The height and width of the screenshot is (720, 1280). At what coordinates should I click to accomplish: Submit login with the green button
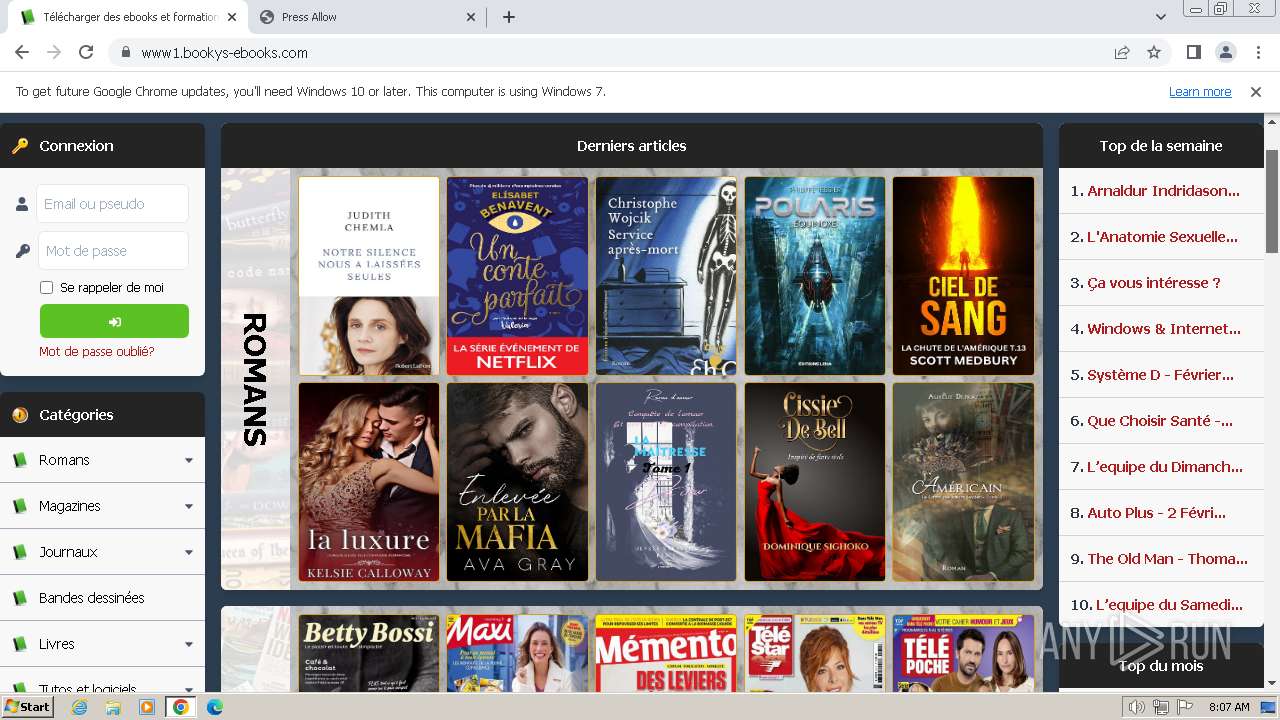pos(114,321)
